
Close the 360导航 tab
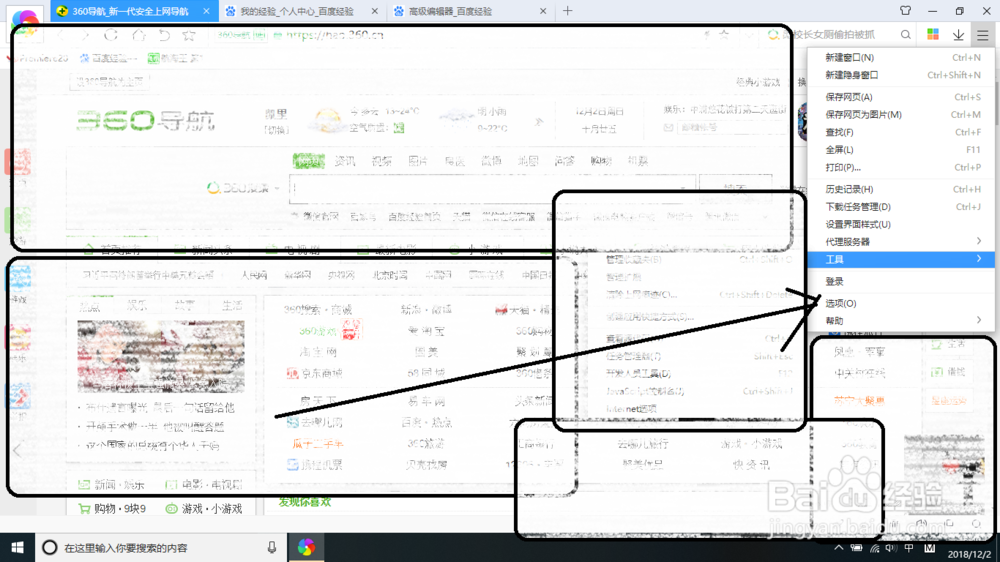pyautogui.click(x=206, y=11)
